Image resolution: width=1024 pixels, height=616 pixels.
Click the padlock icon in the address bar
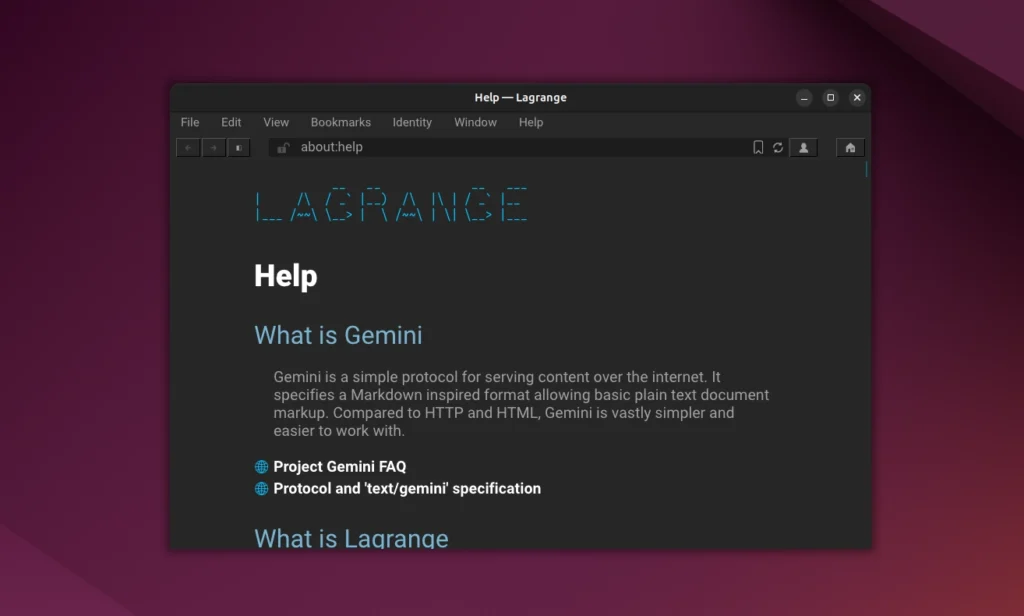point(284,146)
